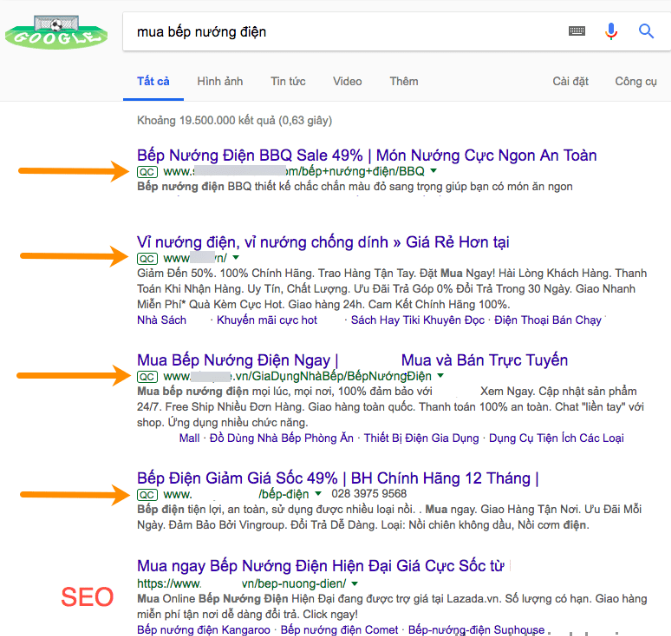Expand arrow beside the /bếp-điện ad URL
The image size is (671, 636).
318,494
